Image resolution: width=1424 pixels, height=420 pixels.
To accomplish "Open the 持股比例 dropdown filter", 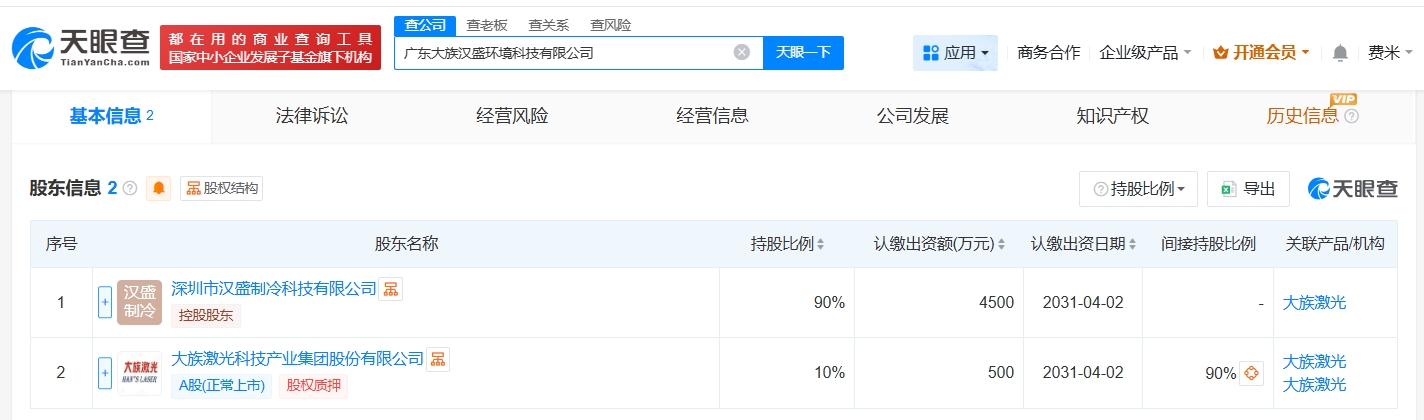I will 1138,188.
